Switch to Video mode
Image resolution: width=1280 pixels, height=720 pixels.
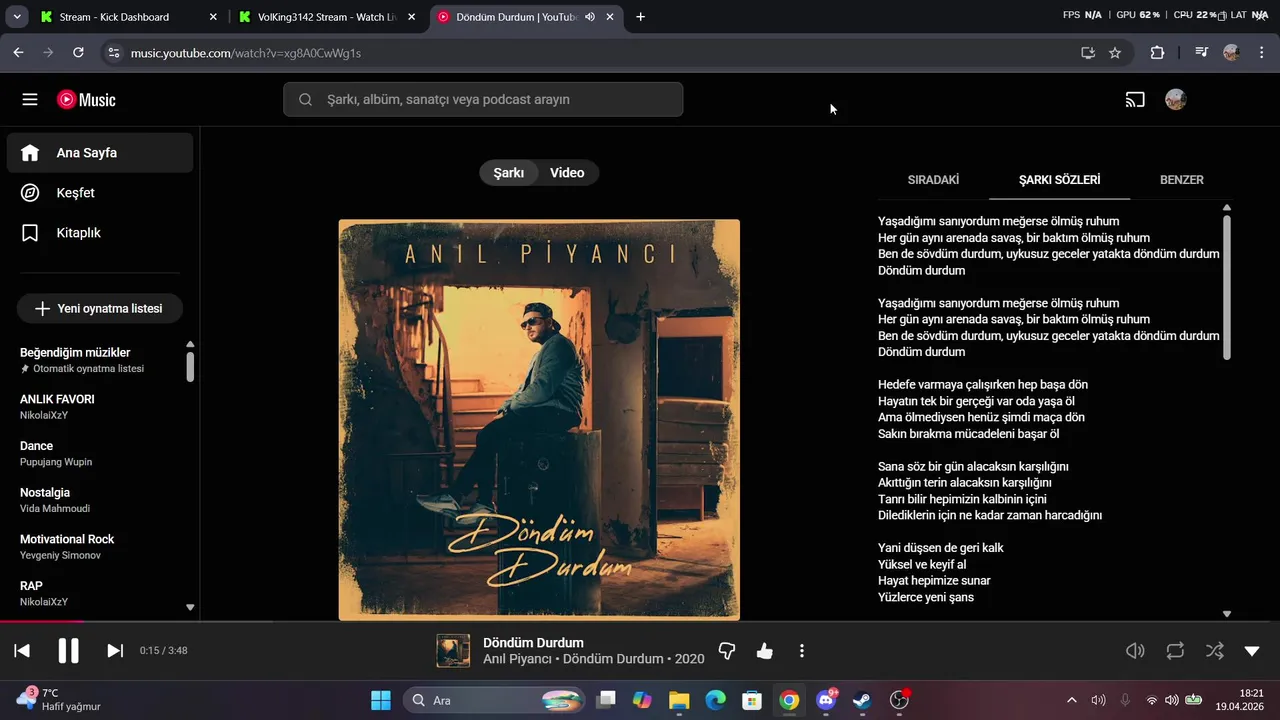567,173
